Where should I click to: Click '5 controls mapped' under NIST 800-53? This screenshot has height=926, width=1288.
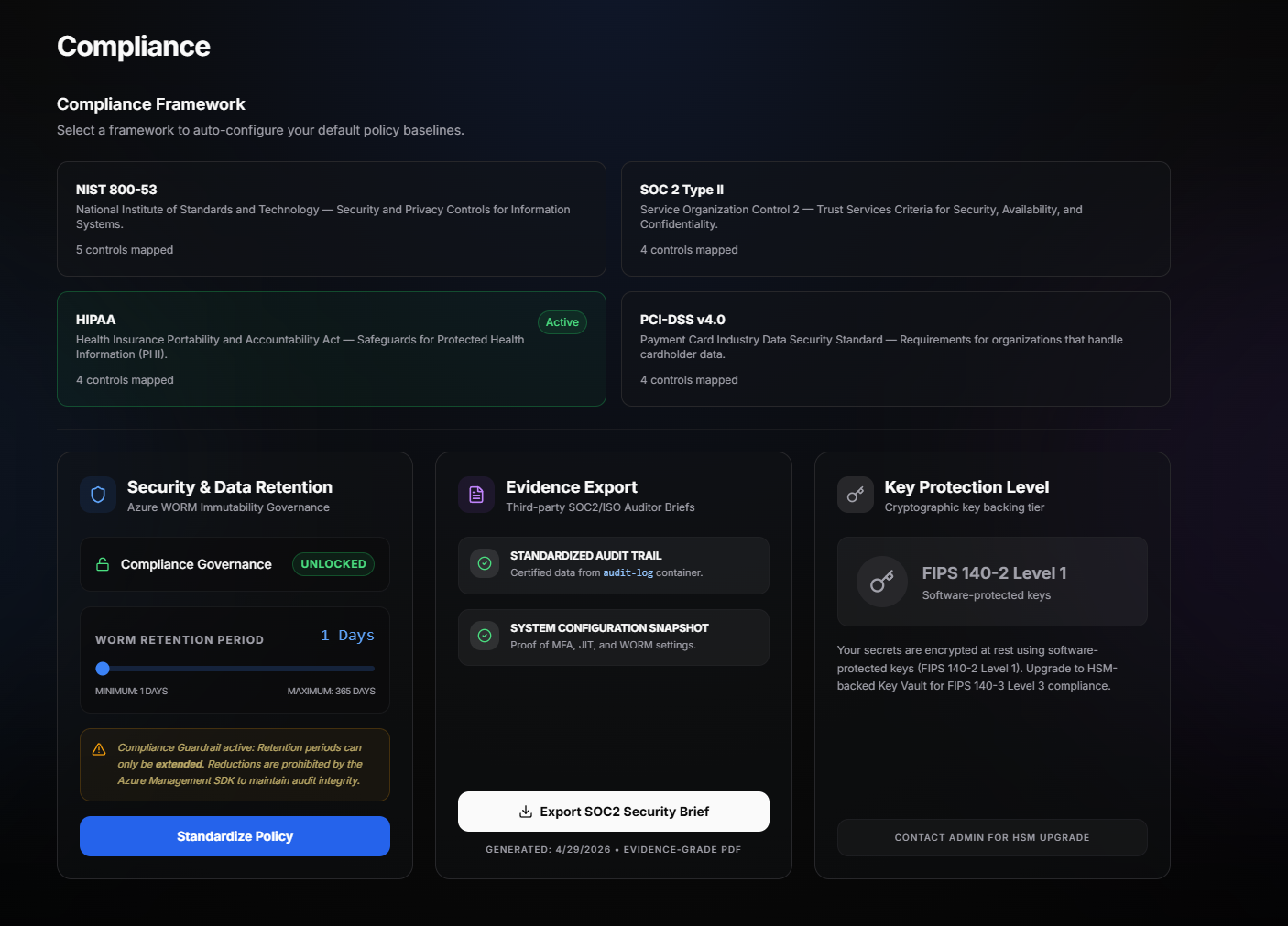pos(125,250)
